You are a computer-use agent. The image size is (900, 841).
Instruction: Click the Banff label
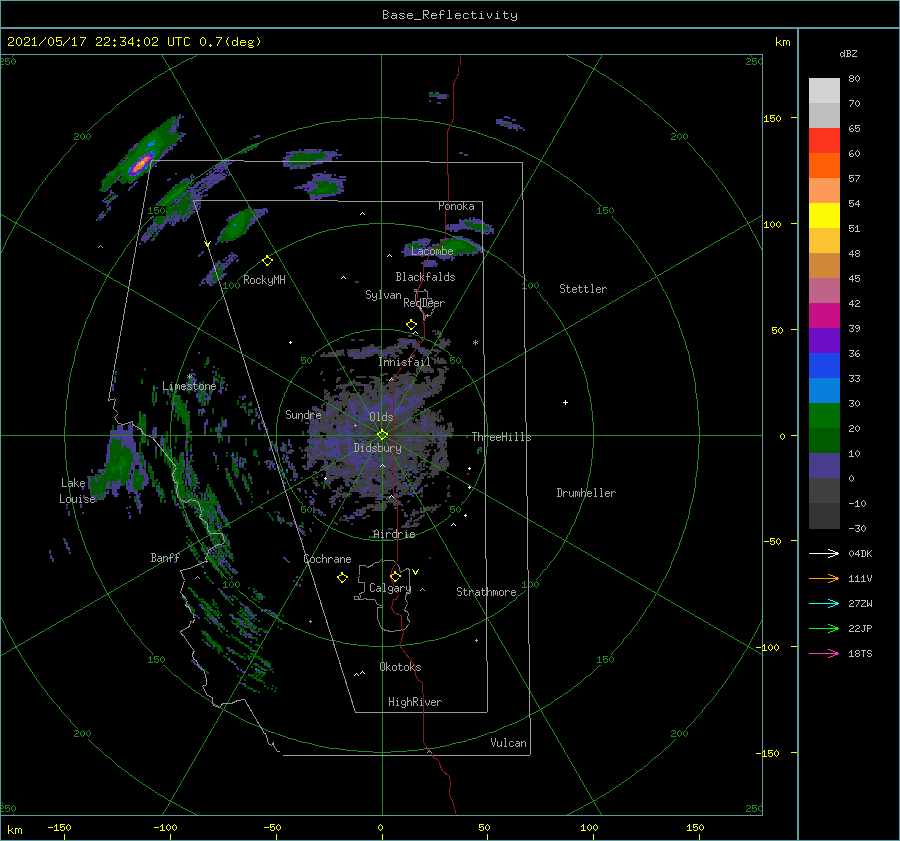coord(165,558)
